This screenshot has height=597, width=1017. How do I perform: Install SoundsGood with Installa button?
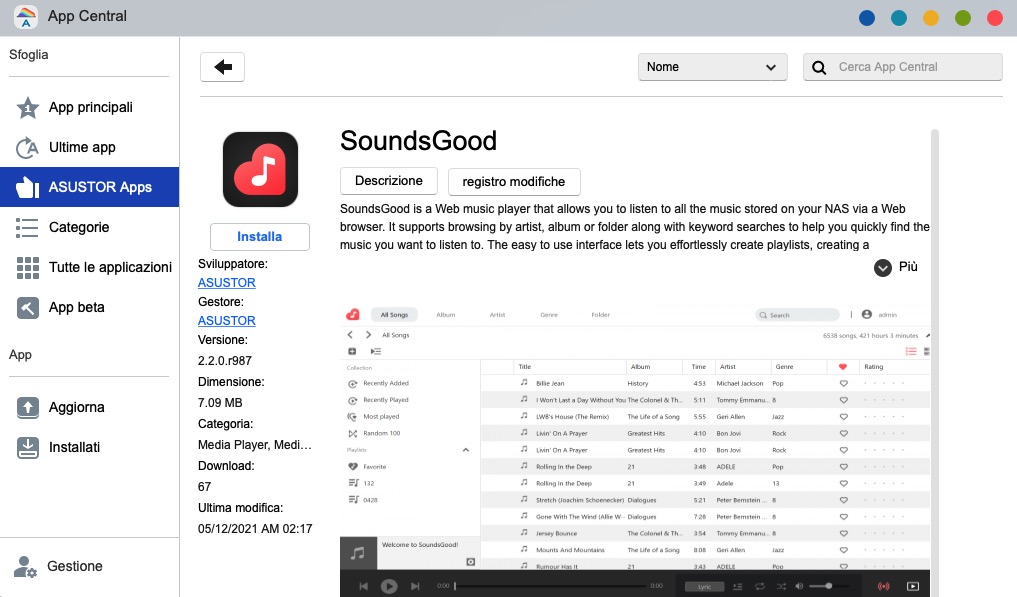(x=259, y=237)
